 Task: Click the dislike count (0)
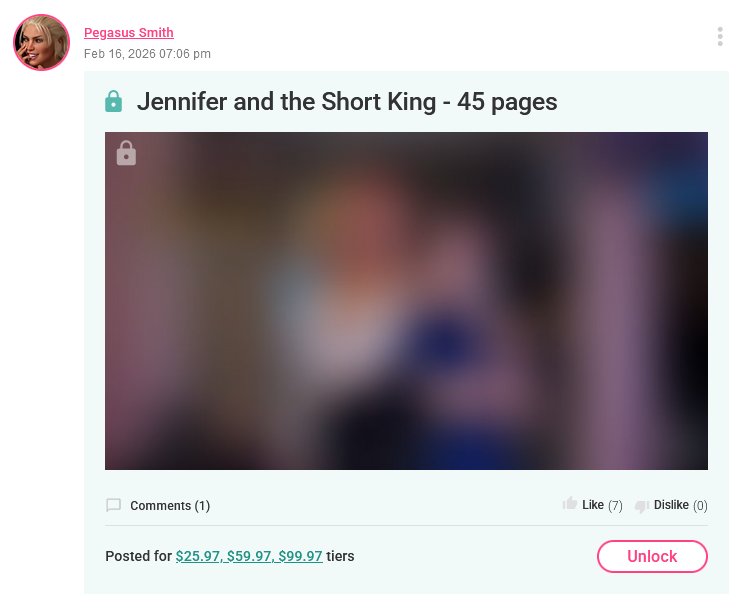(700, 506)
